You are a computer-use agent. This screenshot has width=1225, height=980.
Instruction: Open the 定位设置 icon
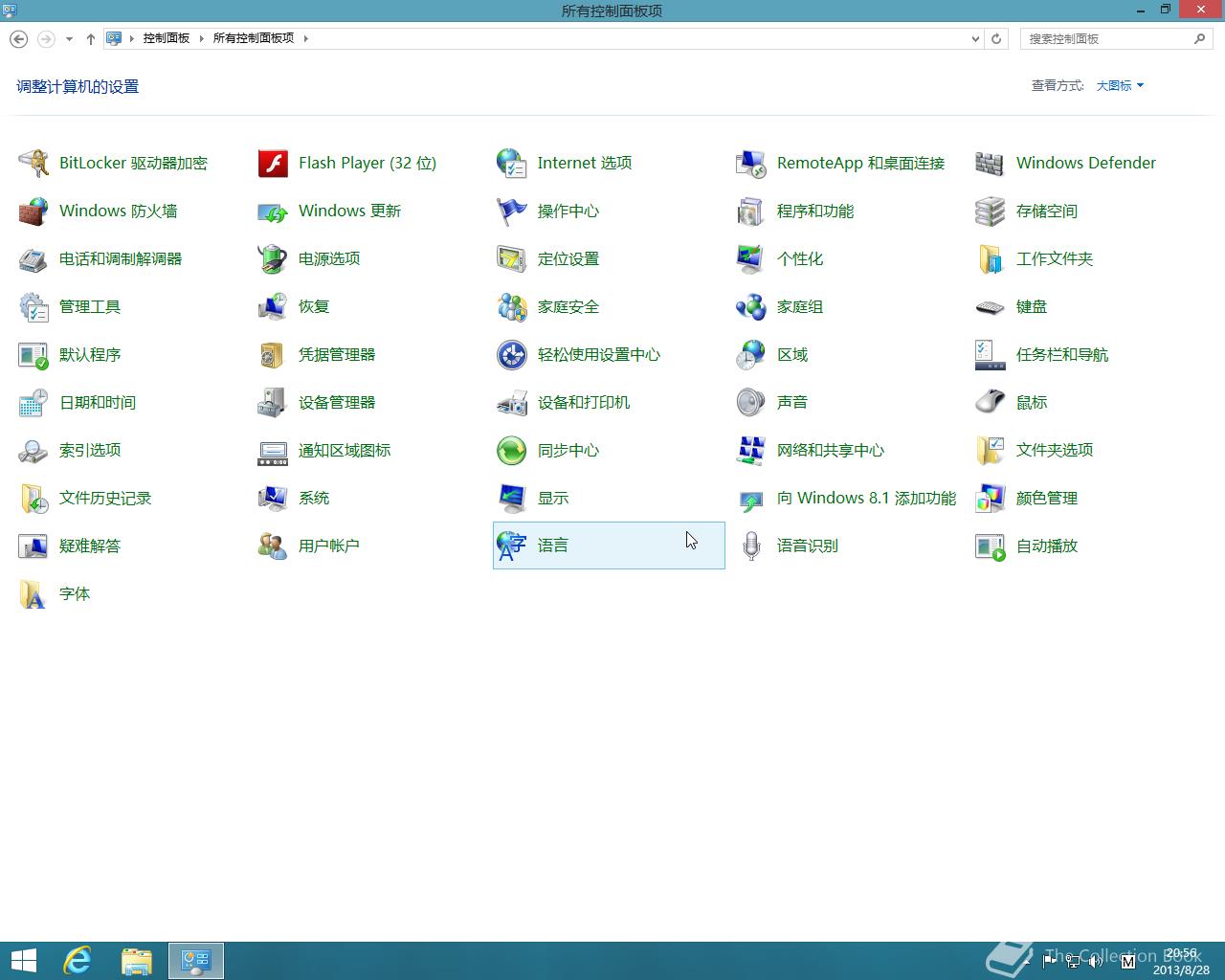coord(512,258)
